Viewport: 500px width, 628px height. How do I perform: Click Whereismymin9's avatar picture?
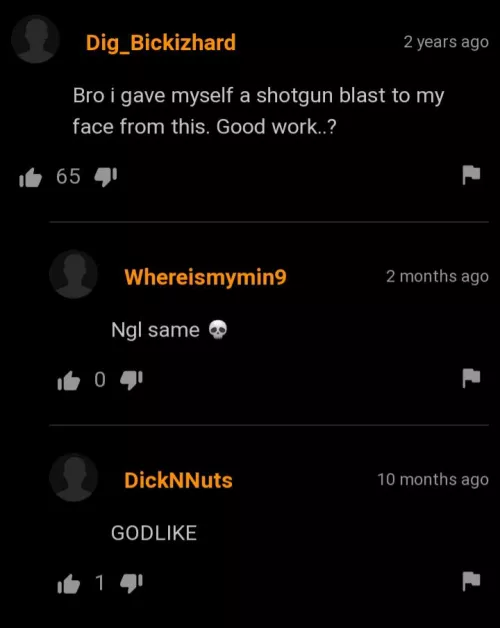pyautogui.click(x=73, y=274)
